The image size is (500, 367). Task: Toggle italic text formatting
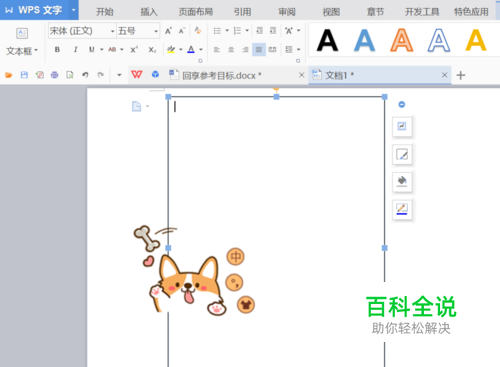point(76,50)
